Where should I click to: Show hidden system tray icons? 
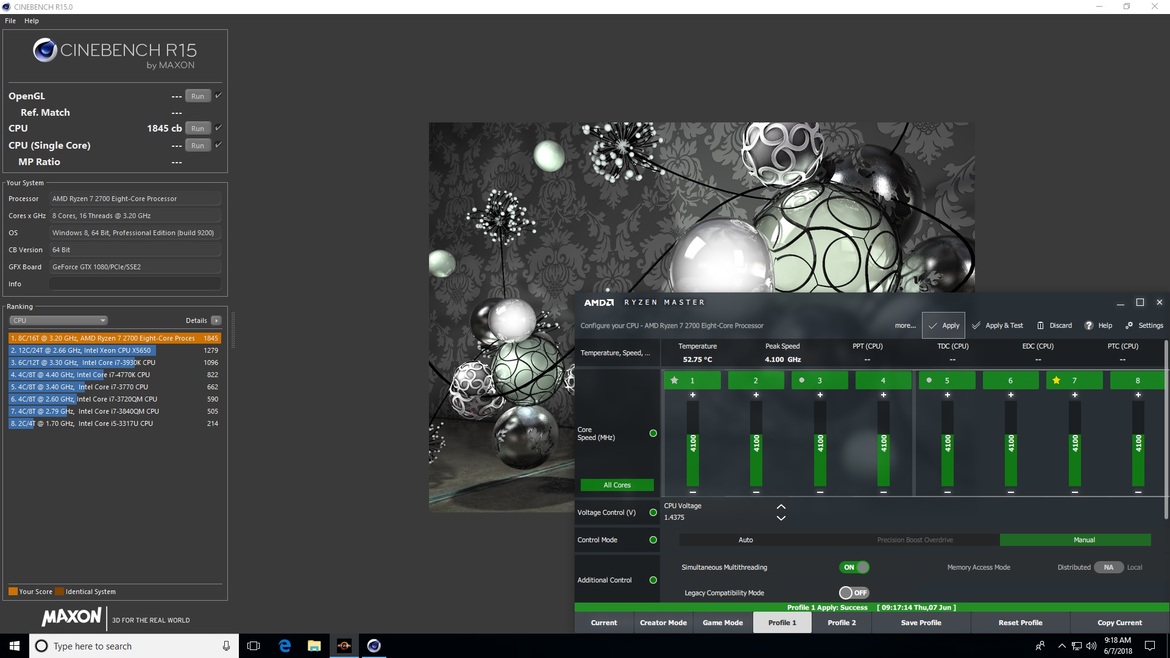(1061, 646)
